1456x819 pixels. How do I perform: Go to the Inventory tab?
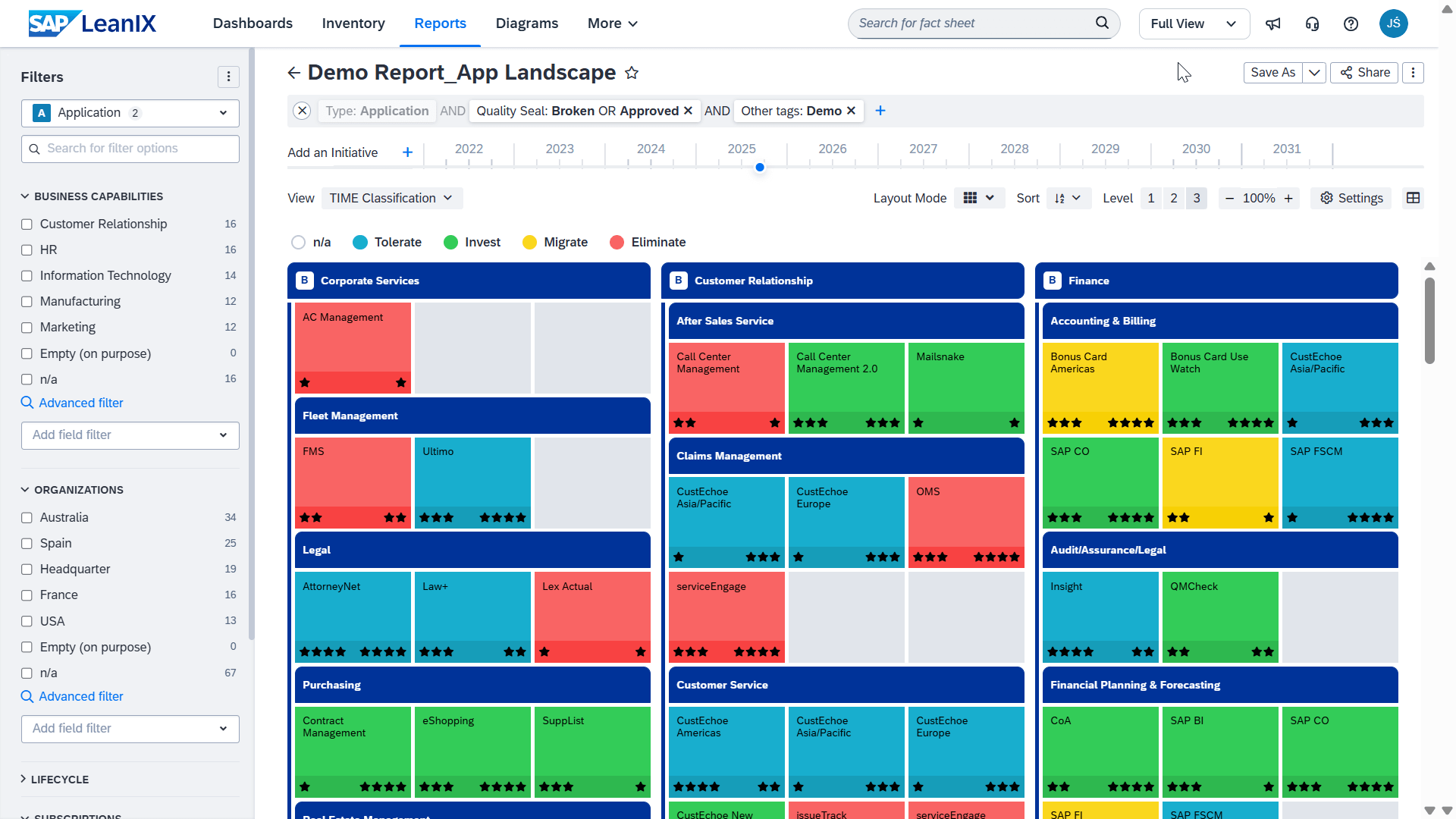353,24
